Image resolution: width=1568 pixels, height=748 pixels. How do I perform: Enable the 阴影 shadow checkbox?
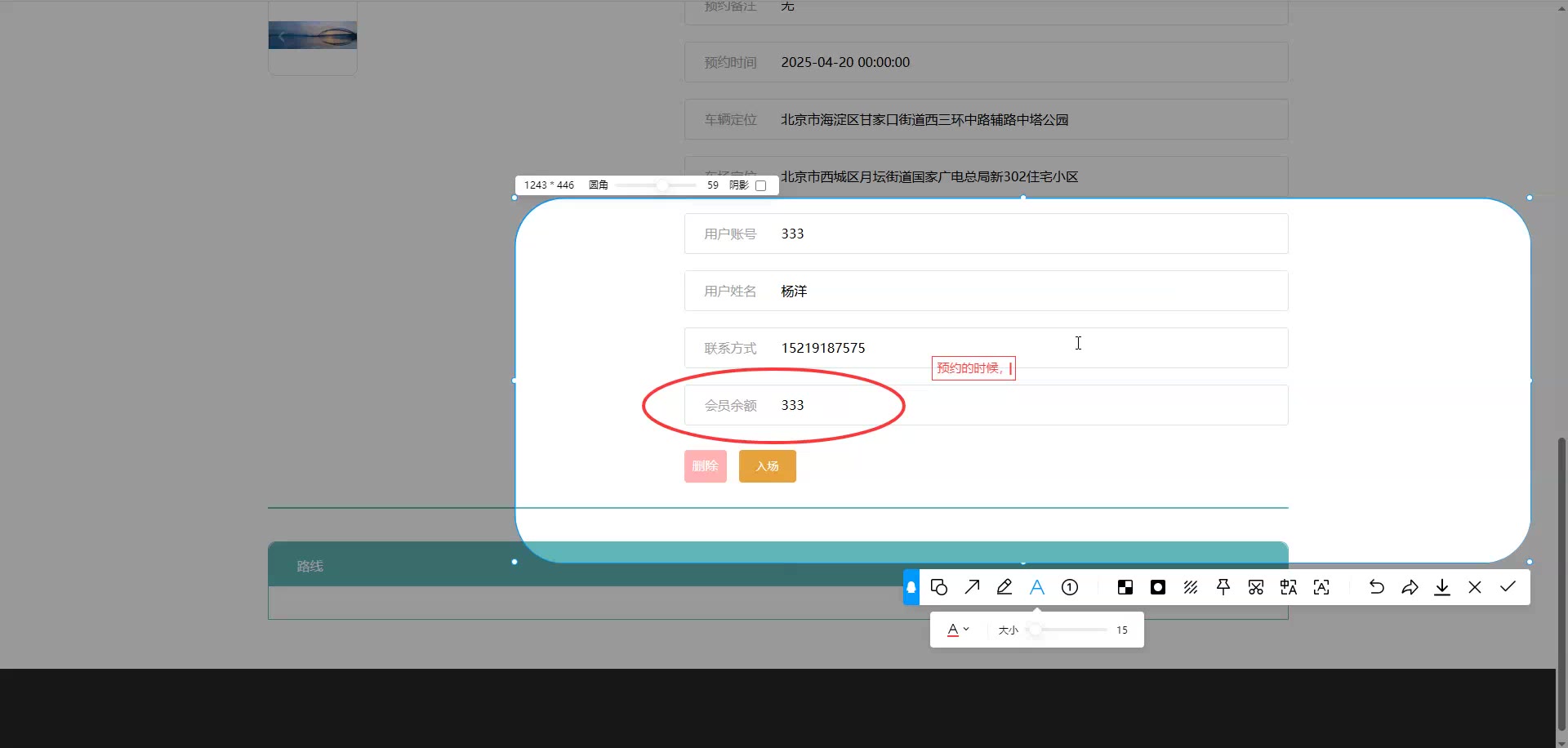(x=761, y=185)
